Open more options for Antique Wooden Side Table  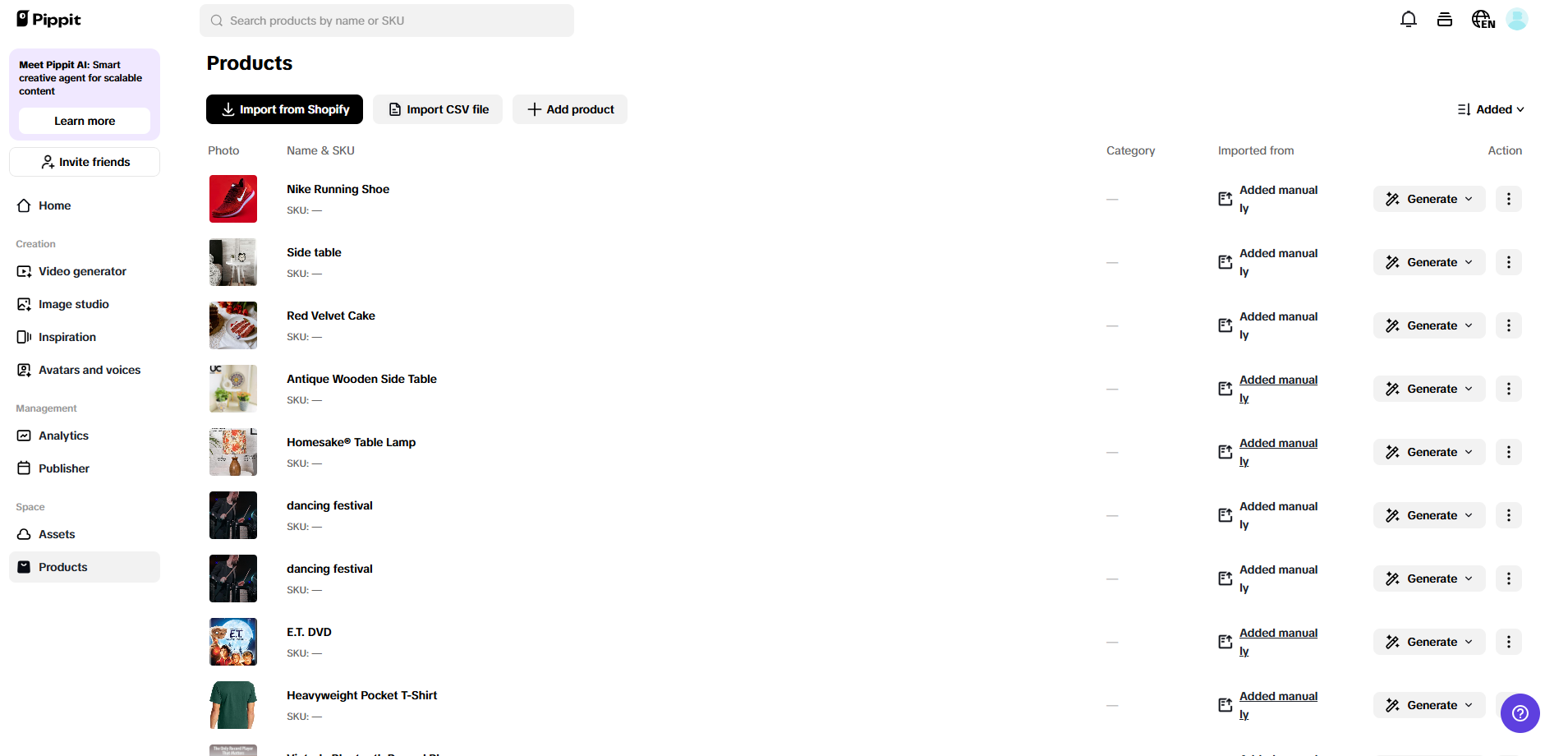(1509, 389)
